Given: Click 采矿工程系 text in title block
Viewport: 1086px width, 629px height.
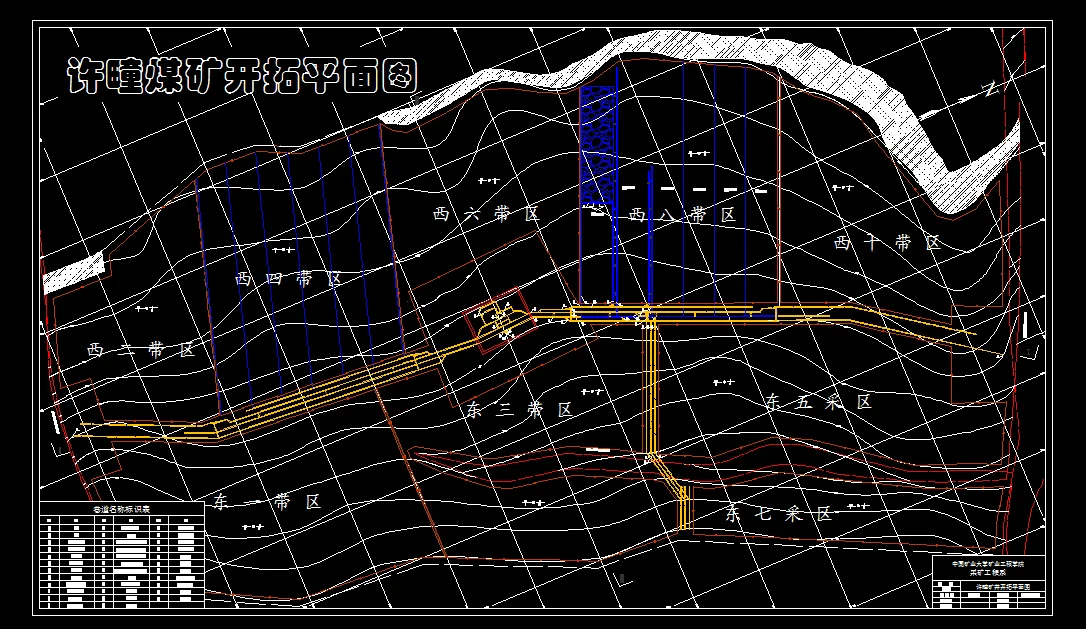Looking at the screenshot, I should coord(988,573).
